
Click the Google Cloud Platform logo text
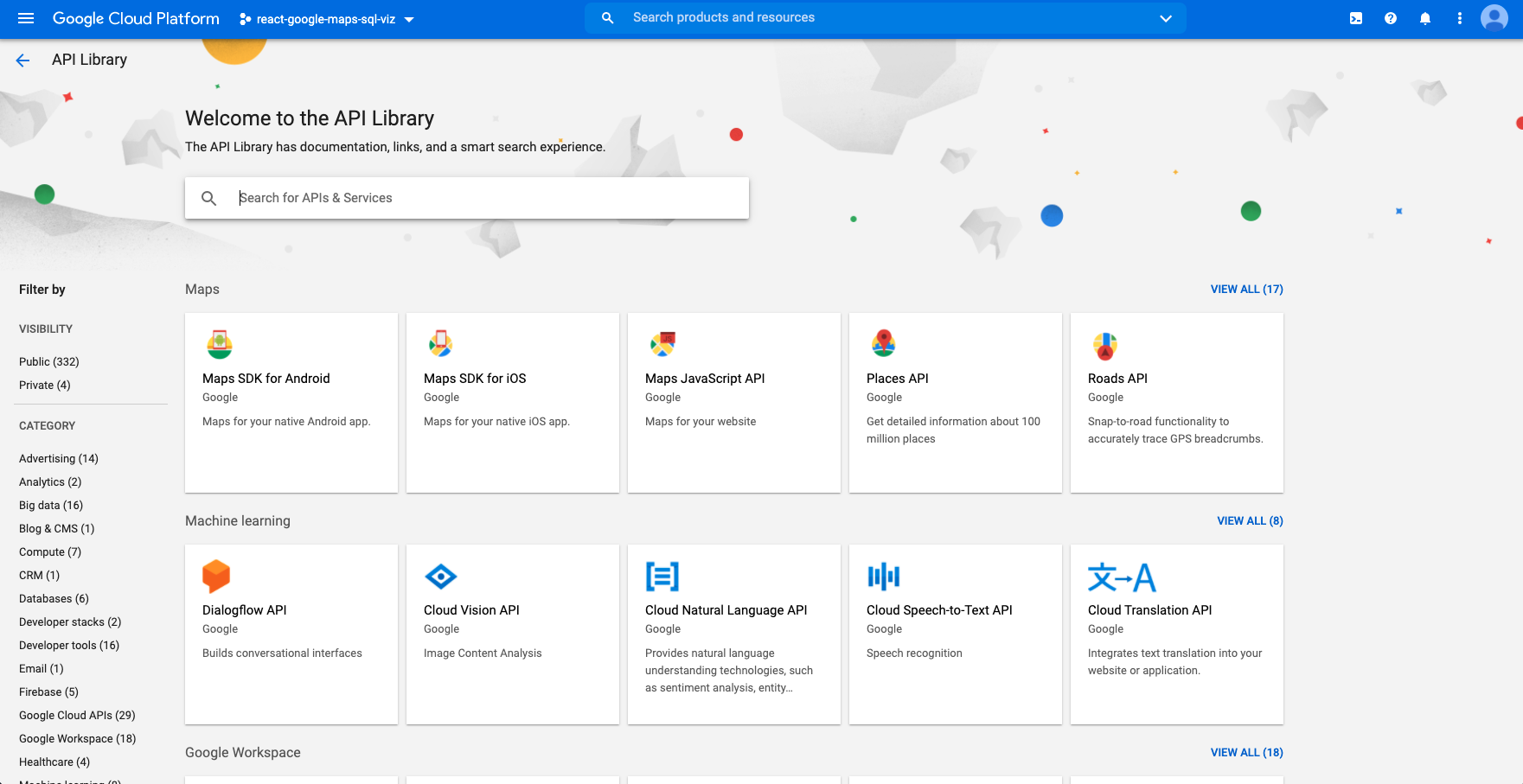136,18
